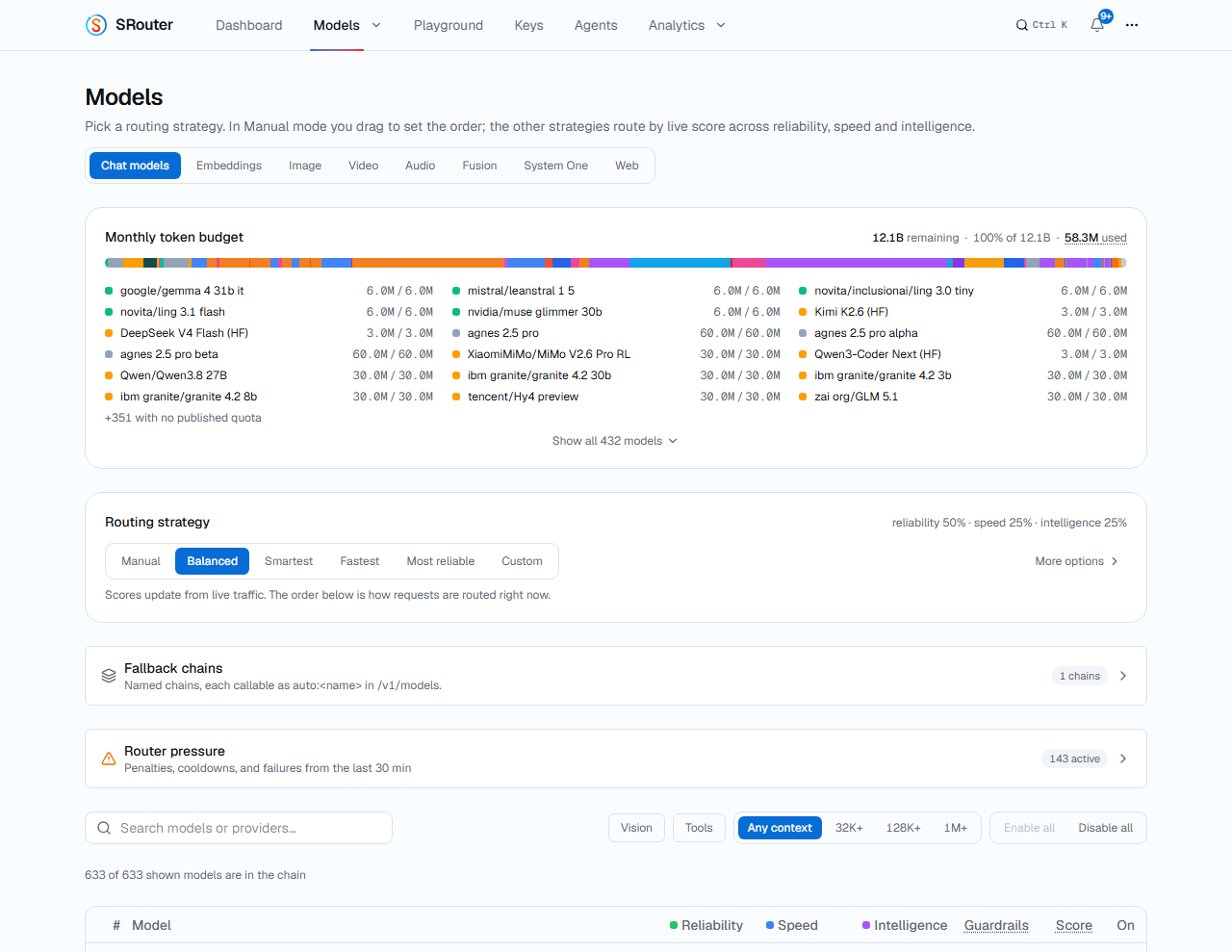Select the Most reliable strategy
Viewport: 1232px width, 952px height.
[x=441, y=561]
